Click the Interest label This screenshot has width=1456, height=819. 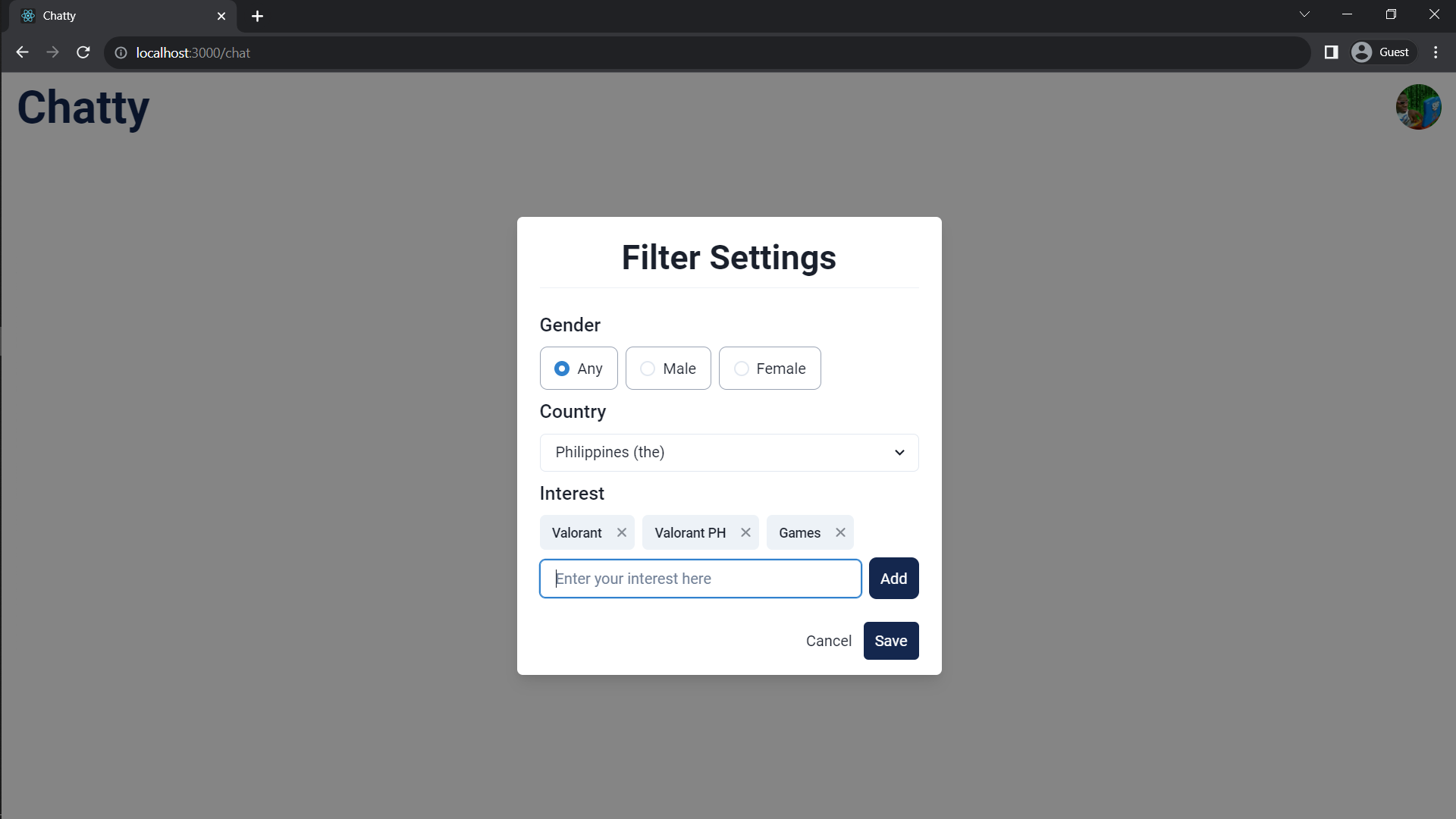572,494
